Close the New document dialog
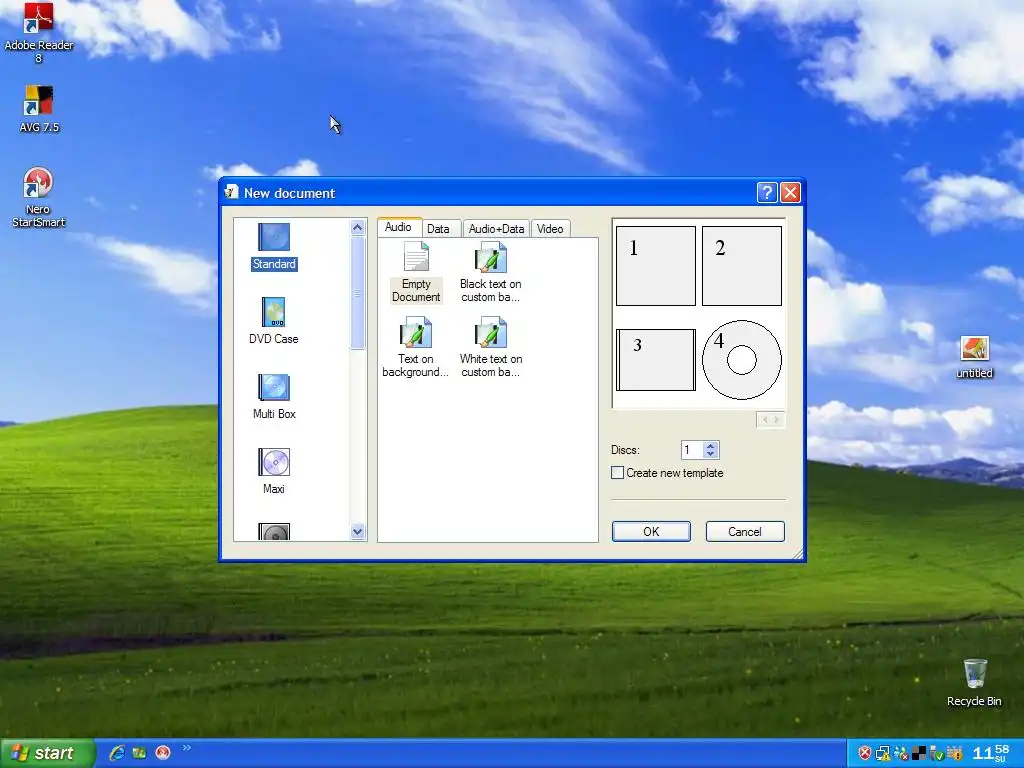The width and height of the screenshot is (1024, 768). 790,193
